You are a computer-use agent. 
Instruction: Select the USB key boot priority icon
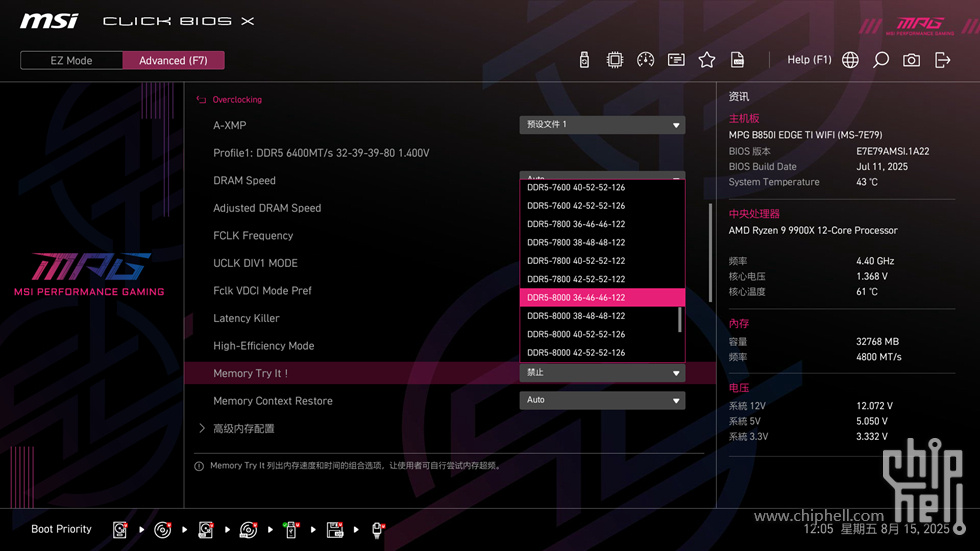click(x=291, y=530)
